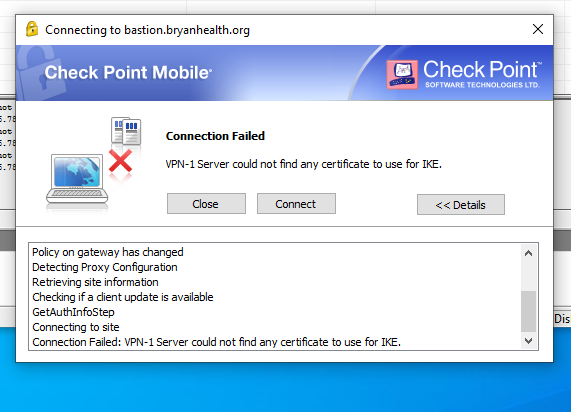Click the server documents icon

coord(126,131)
